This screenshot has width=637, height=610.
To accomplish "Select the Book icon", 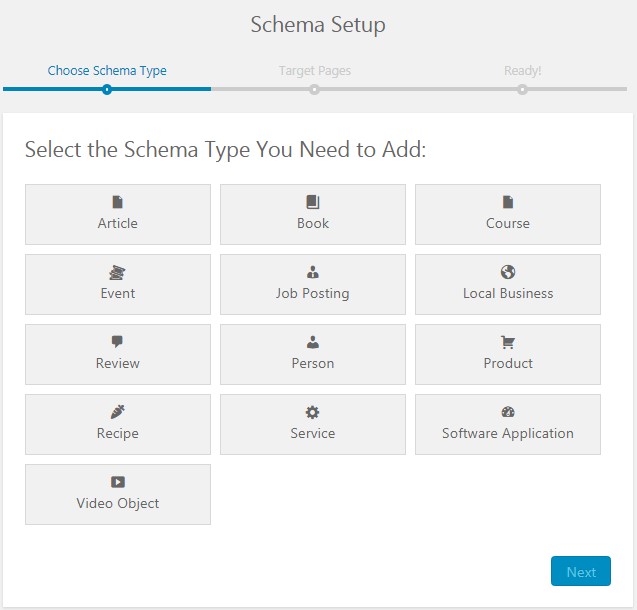I will (313, 202).
